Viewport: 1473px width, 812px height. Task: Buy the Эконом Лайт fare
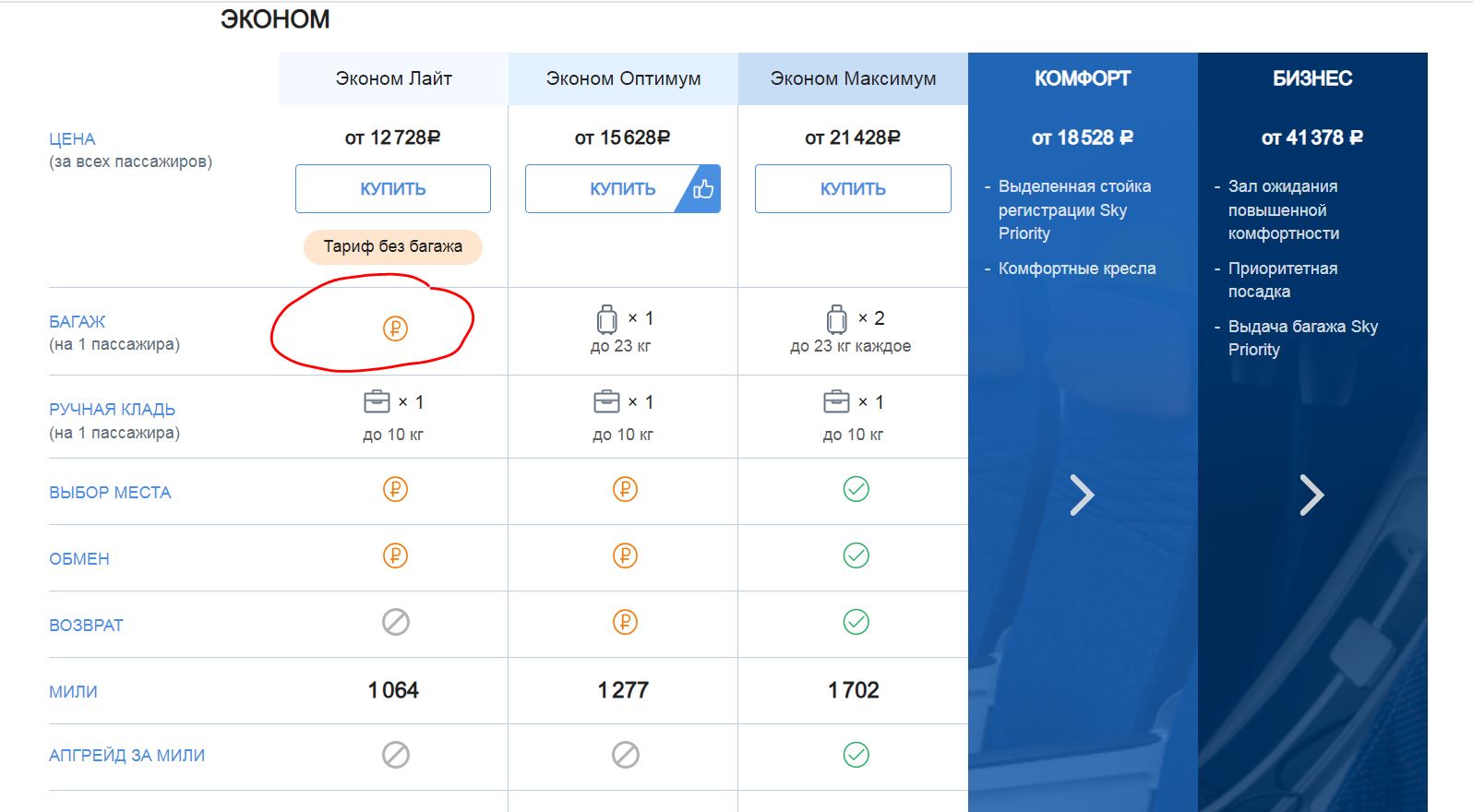[393, 189]
